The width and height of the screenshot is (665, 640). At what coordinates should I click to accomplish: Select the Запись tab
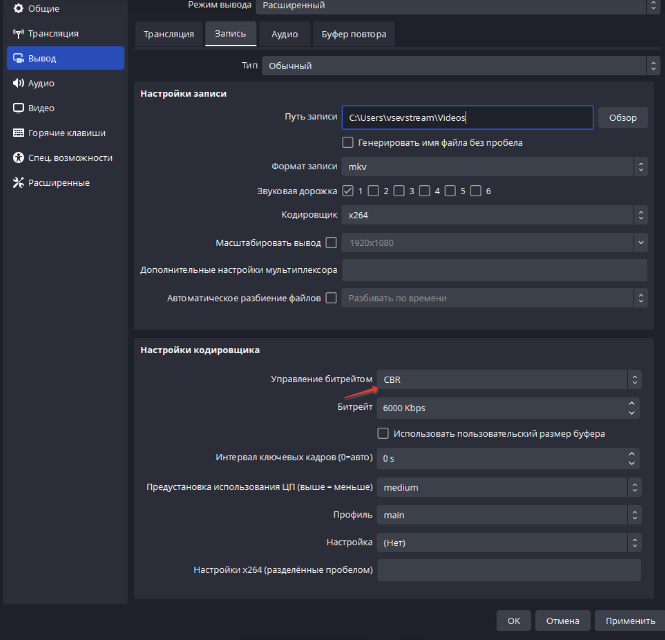click(x=230, y=34)
